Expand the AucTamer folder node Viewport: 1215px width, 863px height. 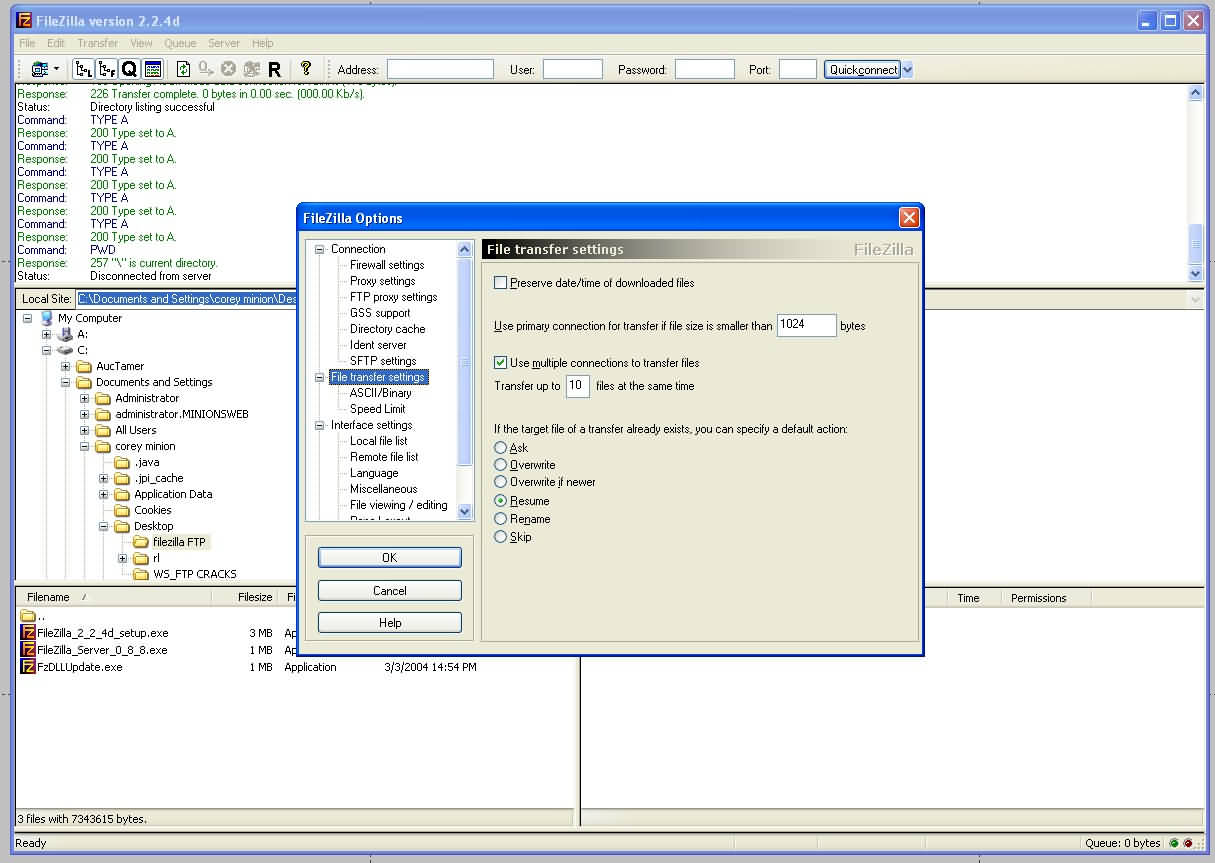point(66,366)
